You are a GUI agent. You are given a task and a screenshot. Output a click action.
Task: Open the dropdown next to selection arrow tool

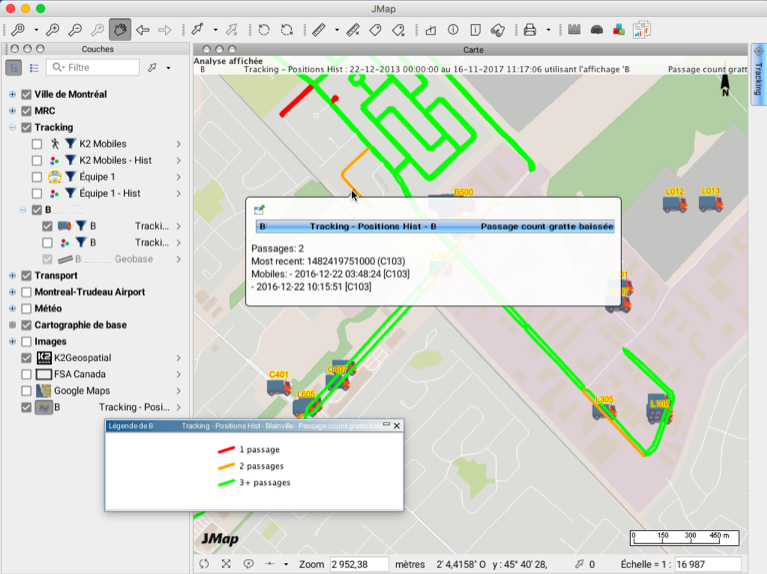tap(215, 30)
